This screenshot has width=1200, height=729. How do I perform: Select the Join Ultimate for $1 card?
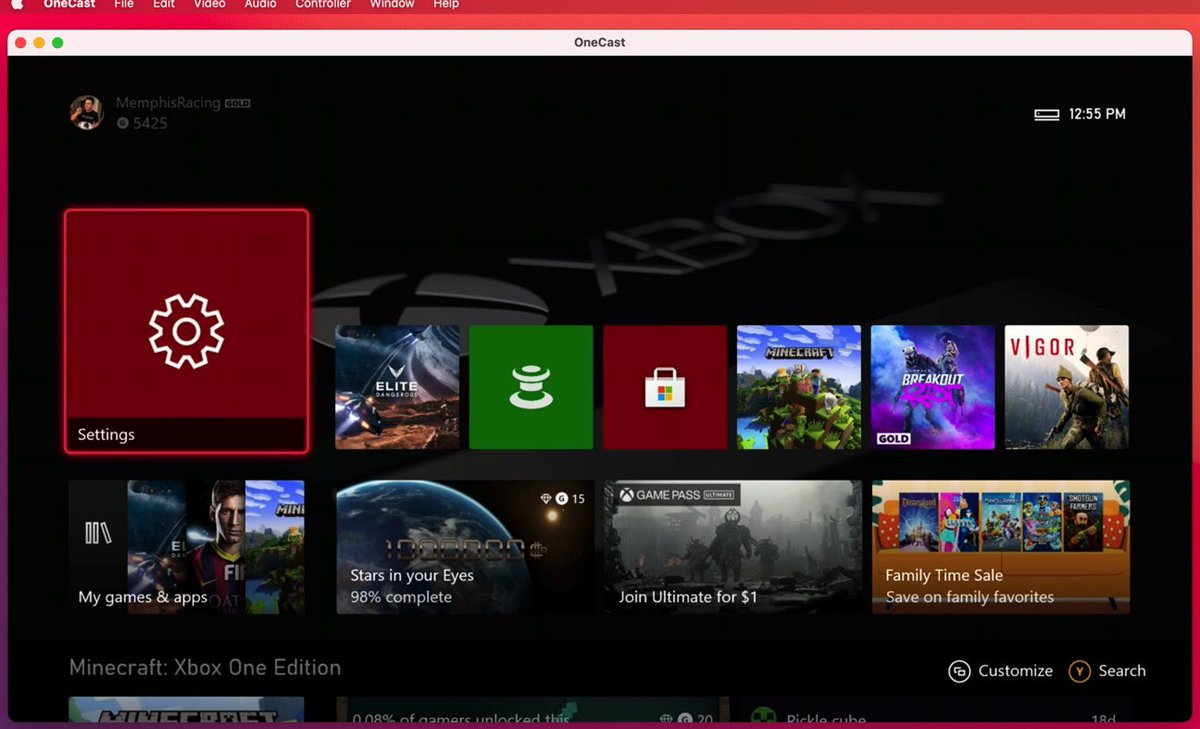[733, 547]
